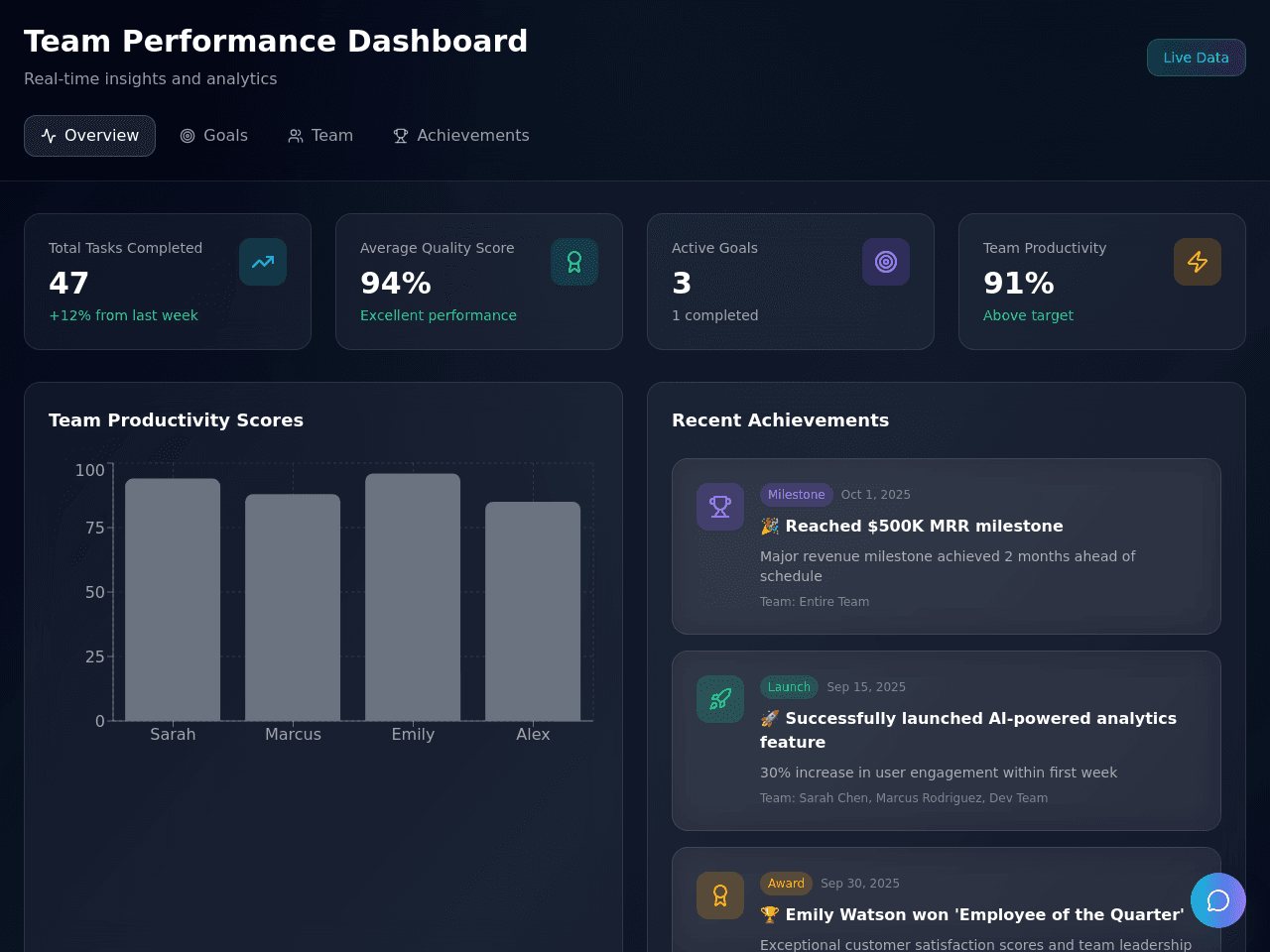The height and width of the screenshot is (952, 1270).
Task: Click 'Team: Sarah Chen, Marcus Rodriguez, Dev Team' text
Action: (904, 798)
